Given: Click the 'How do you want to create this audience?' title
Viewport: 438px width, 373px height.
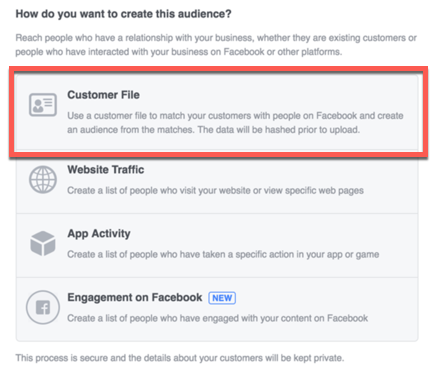Looking at the screenshot, I should point(123,14).
